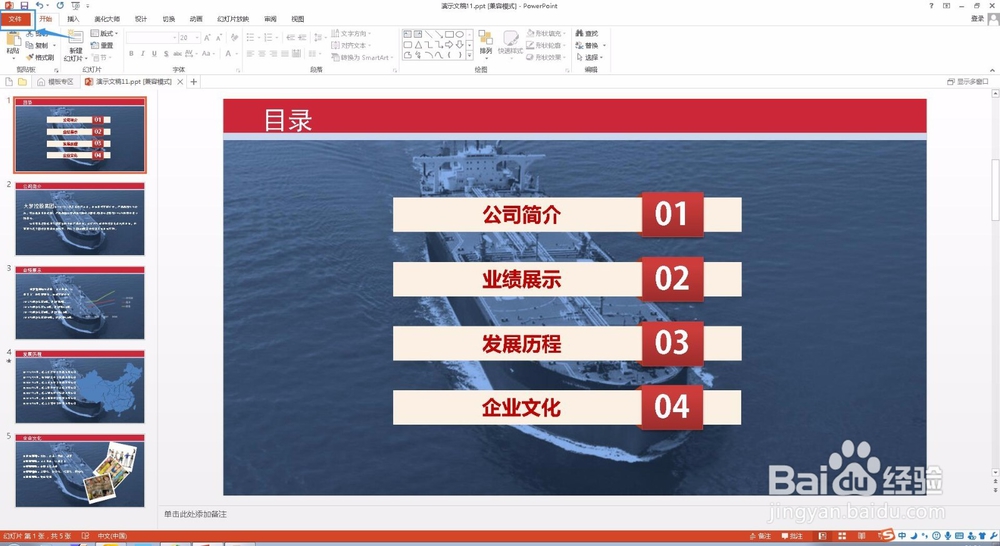
Task: Open the 插入 (Insert) ribbon tab
Action: pos(73,19)
